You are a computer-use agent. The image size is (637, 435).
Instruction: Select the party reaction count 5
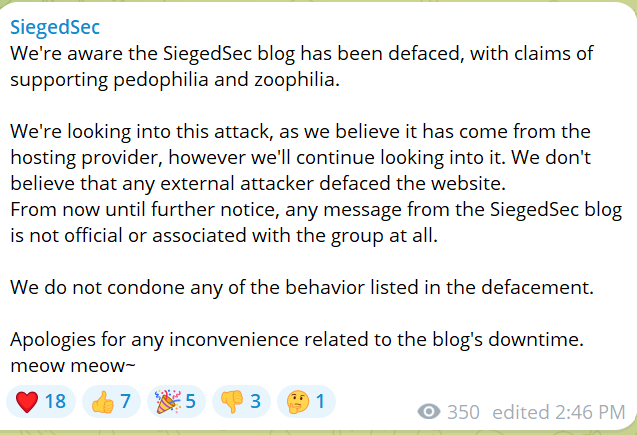[x=190, y=402]
